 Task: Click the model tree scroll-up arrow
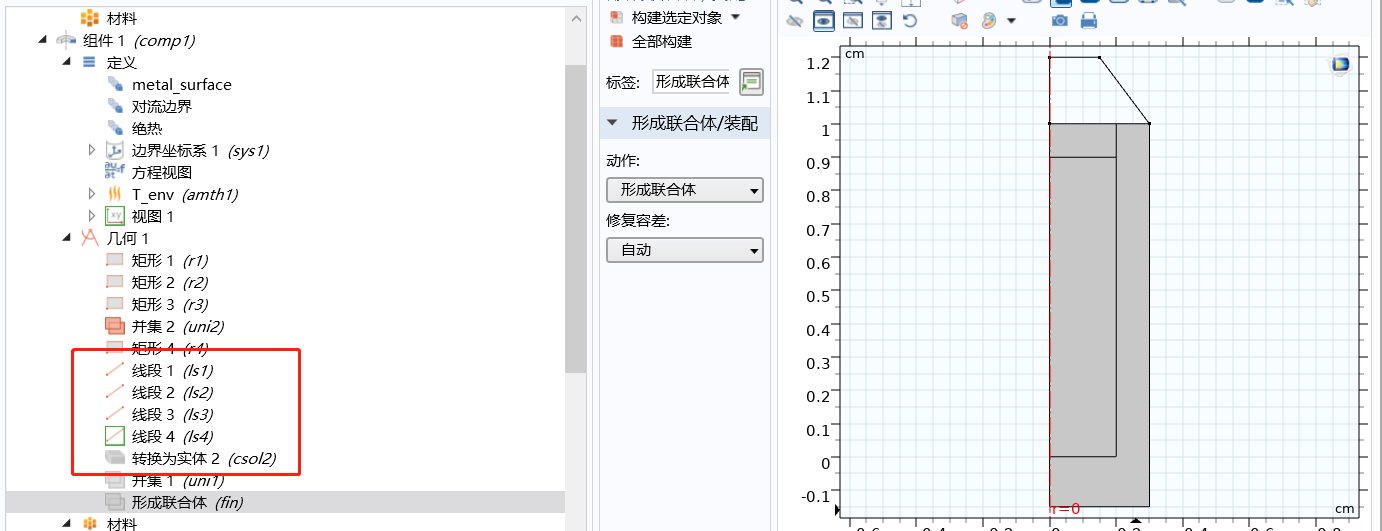[x=575, y=19]
